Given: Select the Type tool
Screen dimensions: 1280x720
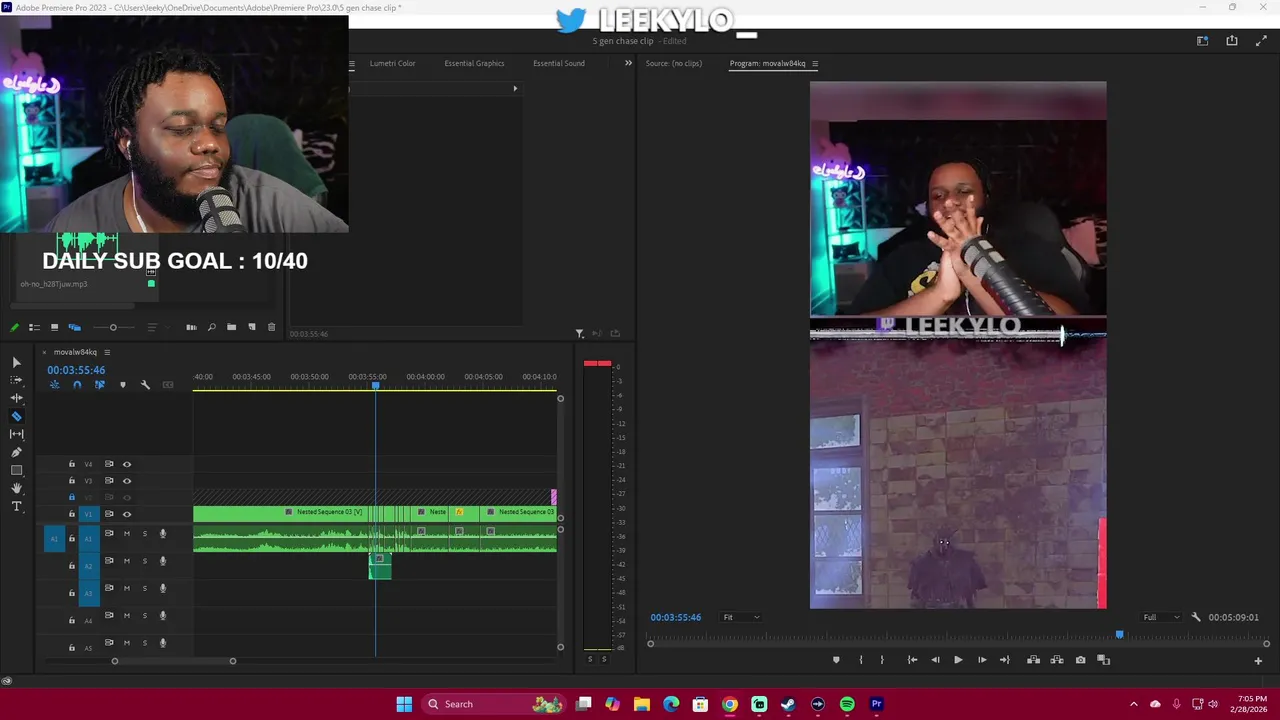Looking at the screenshot, I should 16,506.
